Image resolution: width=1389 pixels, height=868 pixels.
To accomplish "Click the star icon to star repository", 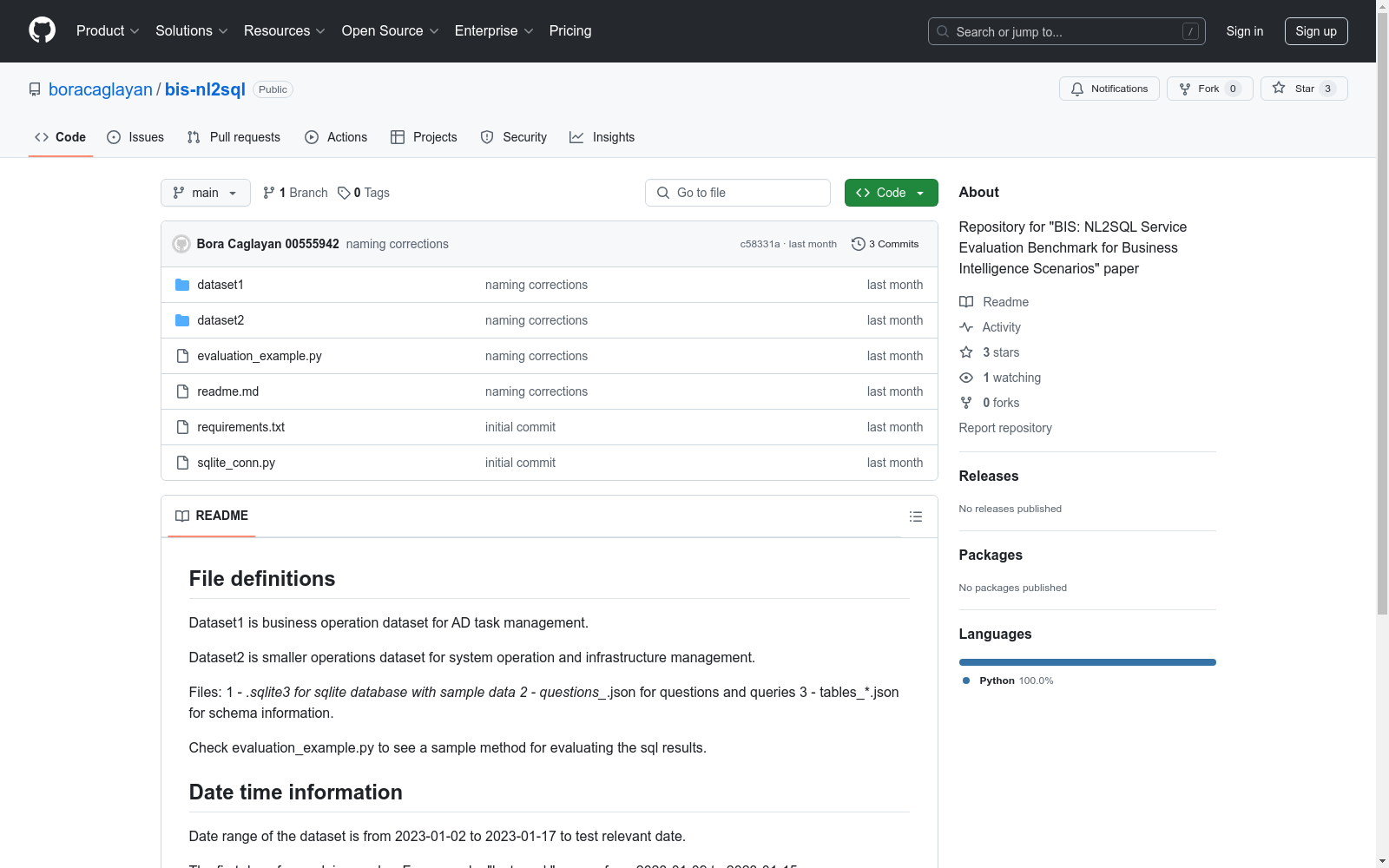I will coord(1279,88).
